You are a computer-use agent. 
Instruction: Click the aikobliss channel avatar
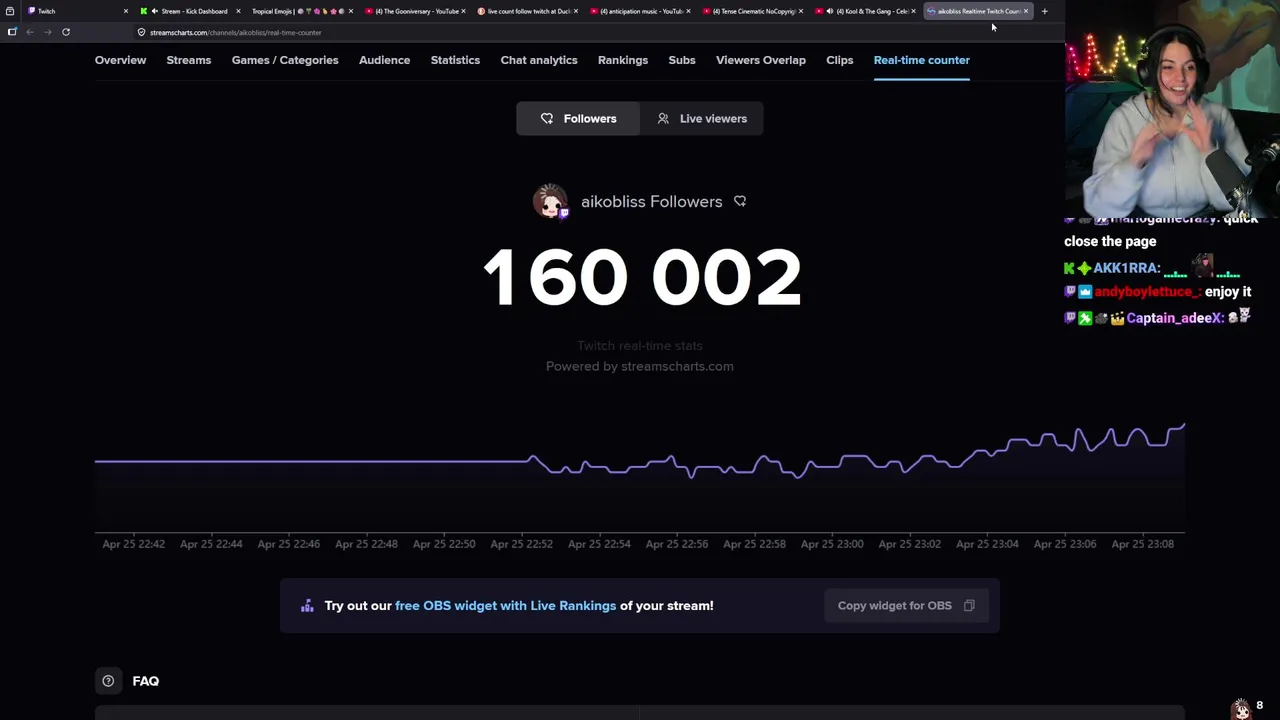point(550,201)
